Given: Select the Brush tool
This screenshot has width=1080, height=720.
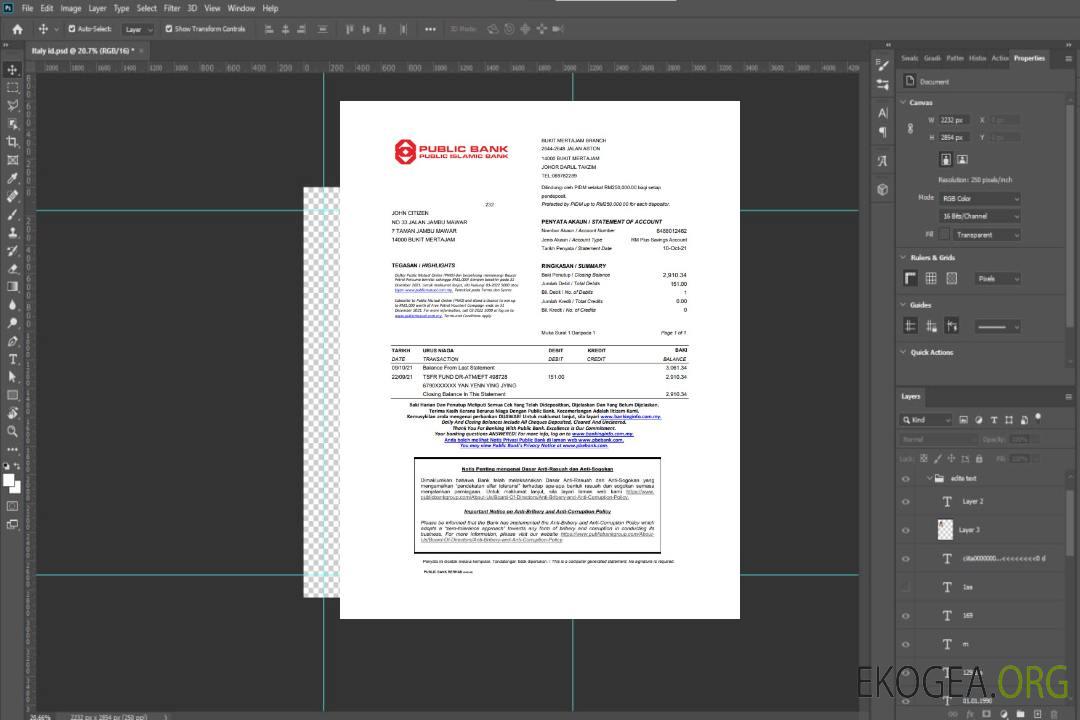Looking at the screenshot, I should tap(12, 214).
